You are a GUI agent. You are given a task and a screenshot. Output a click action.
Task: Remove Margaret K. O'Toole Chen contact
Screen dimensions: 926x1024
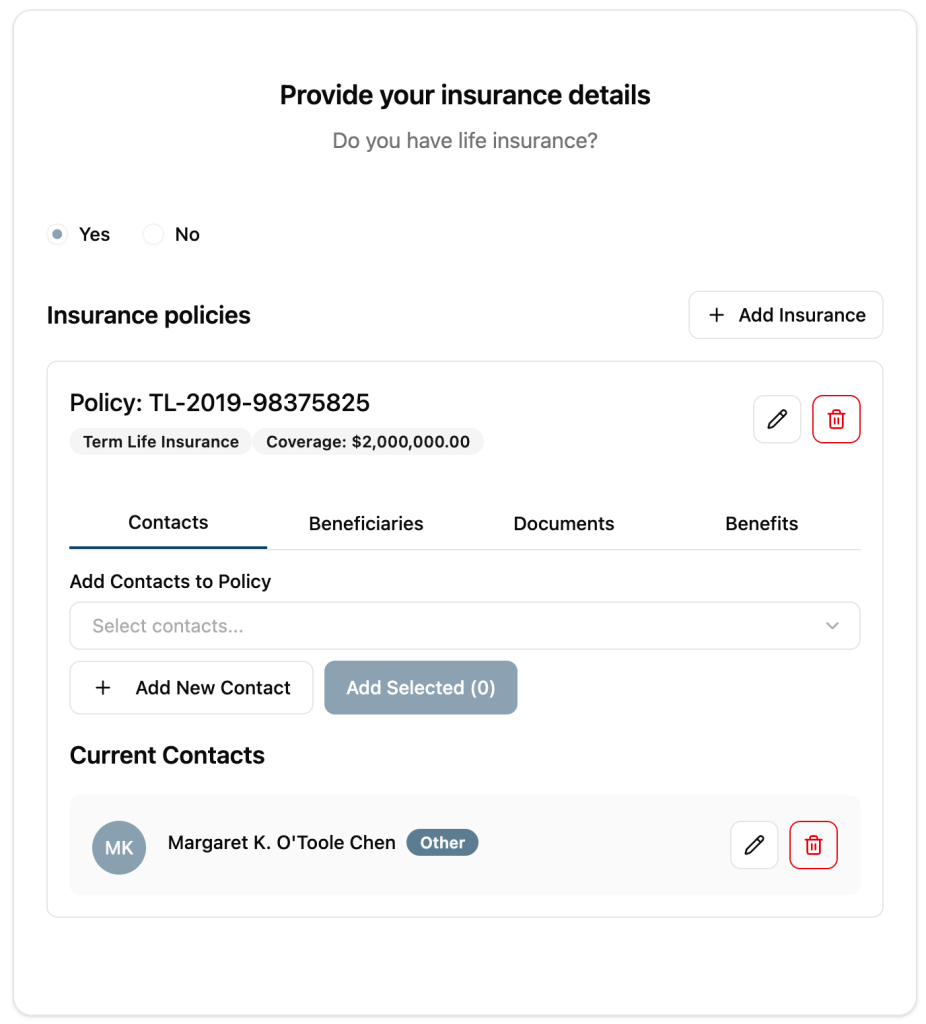813,845
